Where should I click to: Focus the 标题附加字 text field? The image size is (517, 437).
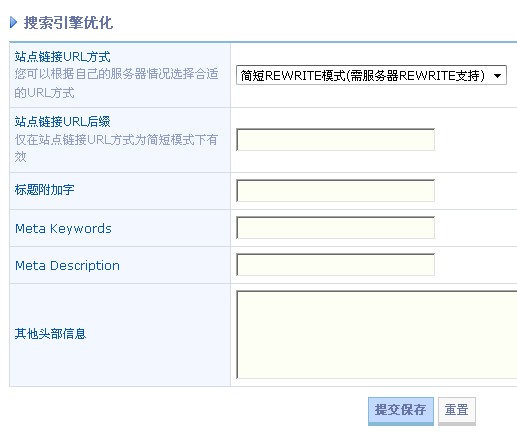tap(335, 191)
